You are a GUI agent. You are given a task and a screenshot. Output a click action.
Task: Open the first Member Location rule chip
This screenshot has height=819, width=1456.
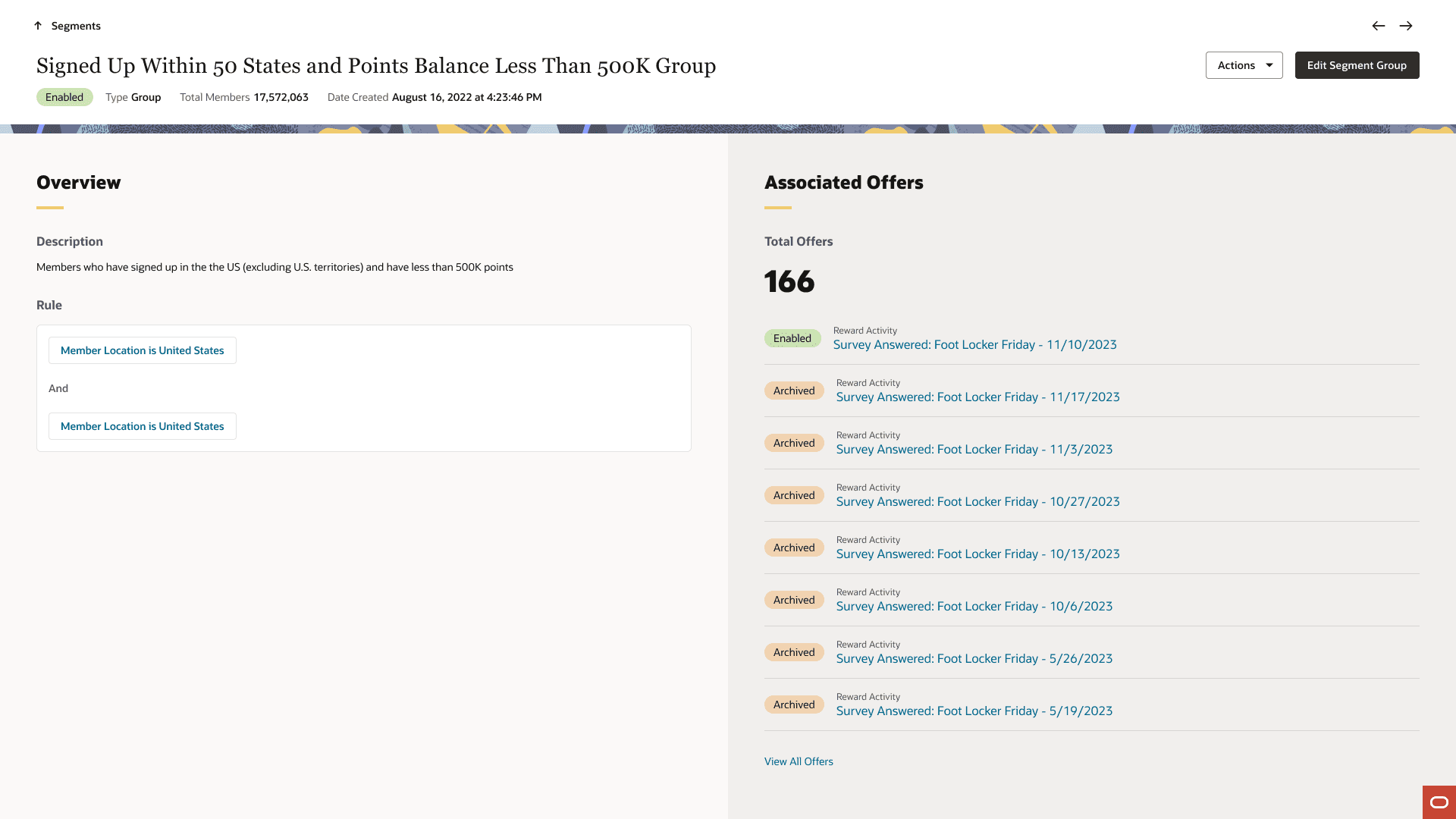click(143, 350)
